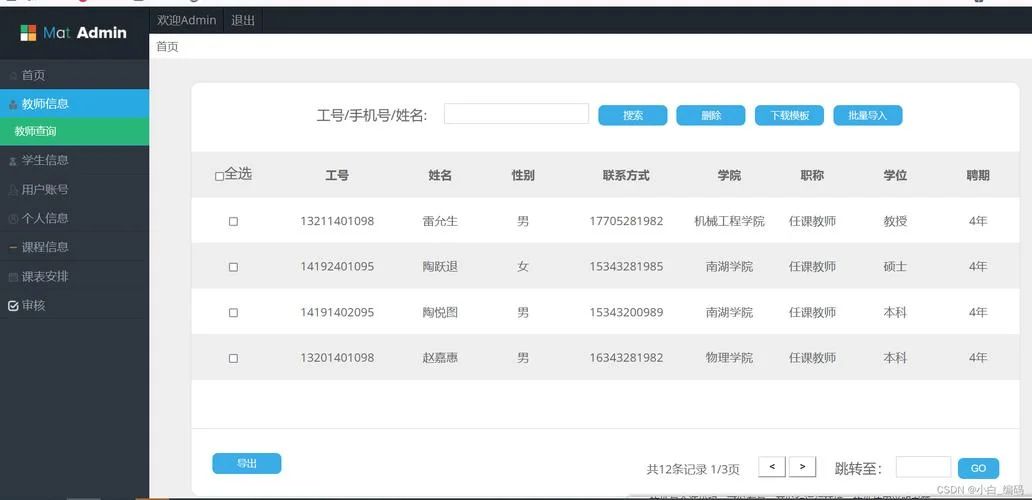
Task: Click the name 雷允生
Action: 440,222
